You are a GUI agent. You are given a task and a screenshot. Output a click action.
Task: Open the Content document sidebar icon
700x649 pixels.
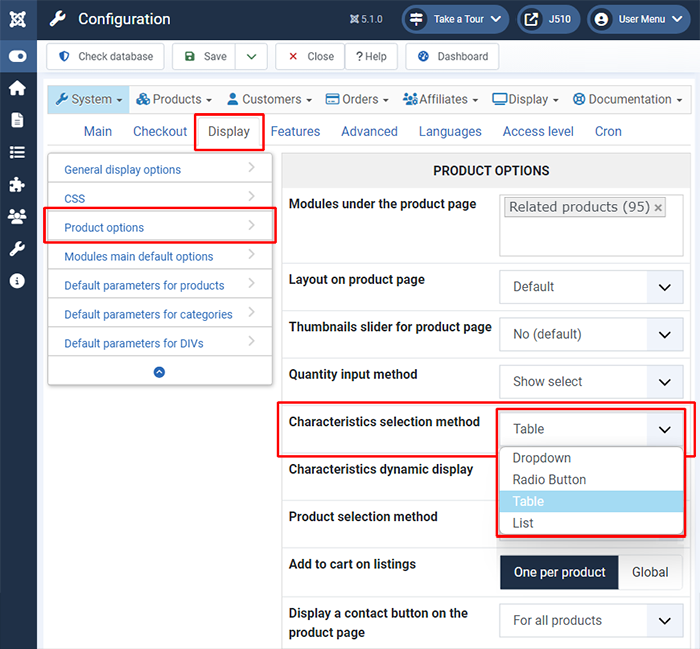click(x=17, y=120)
